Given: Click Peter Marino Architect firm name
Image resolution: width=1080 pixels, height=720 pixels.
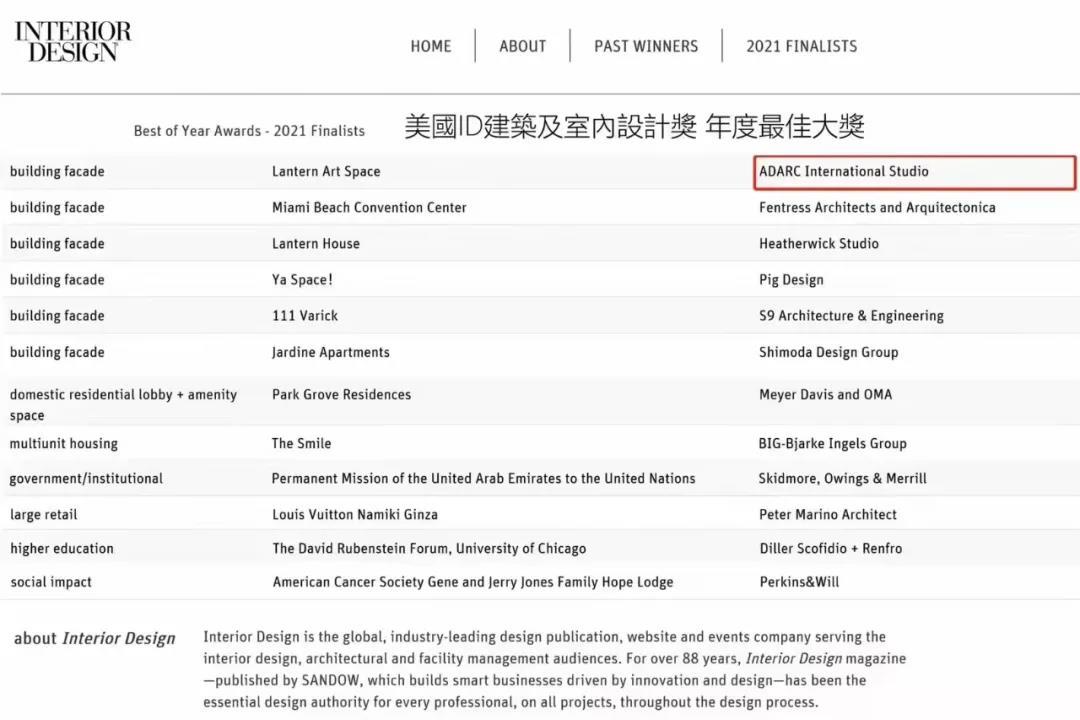Looking at the screenshot, I should pyautogui.click(x=828, y=515).
